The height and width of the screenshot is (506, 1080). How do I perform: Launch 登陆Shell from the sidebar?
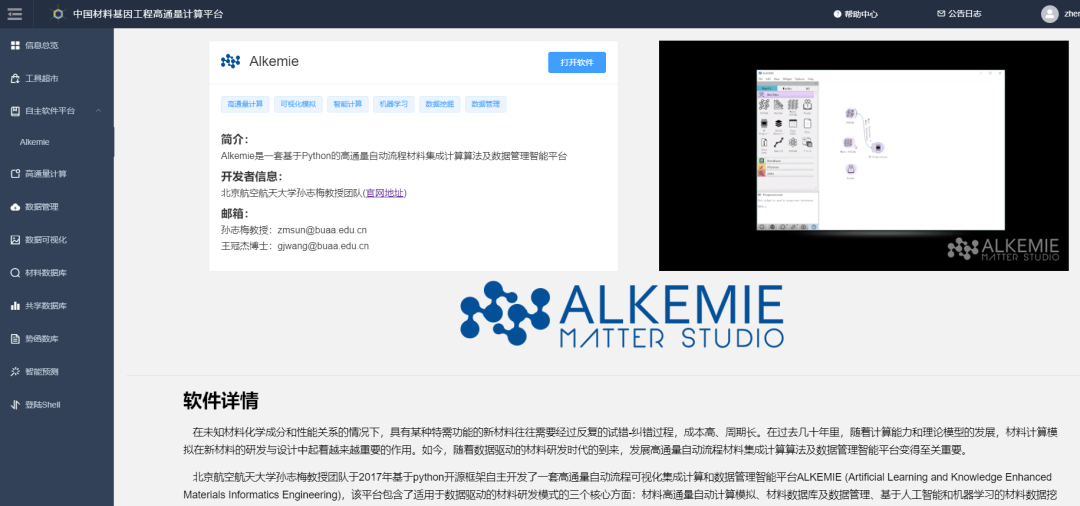pyautogui.click(x=43, y=405)
